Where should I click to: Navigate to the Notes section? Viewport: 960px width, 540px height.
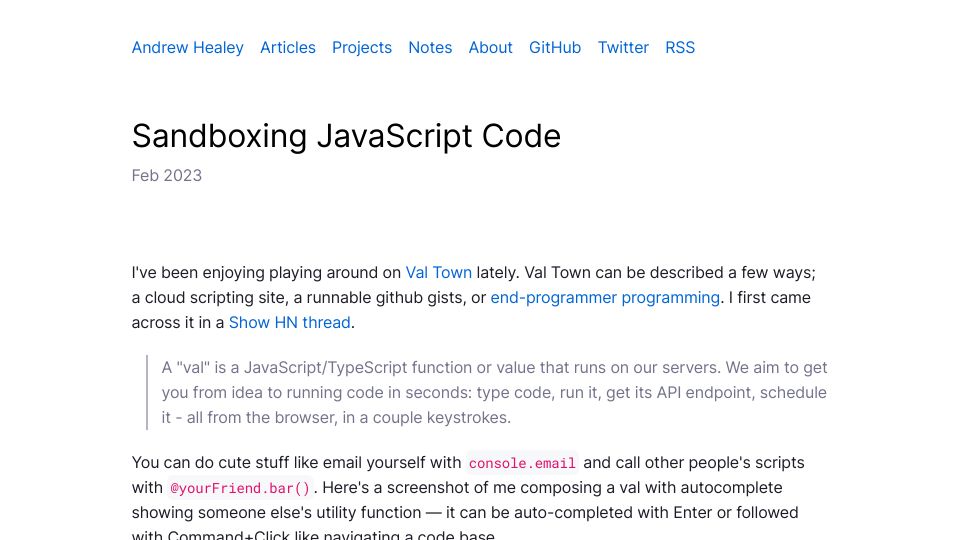point(430,47)
